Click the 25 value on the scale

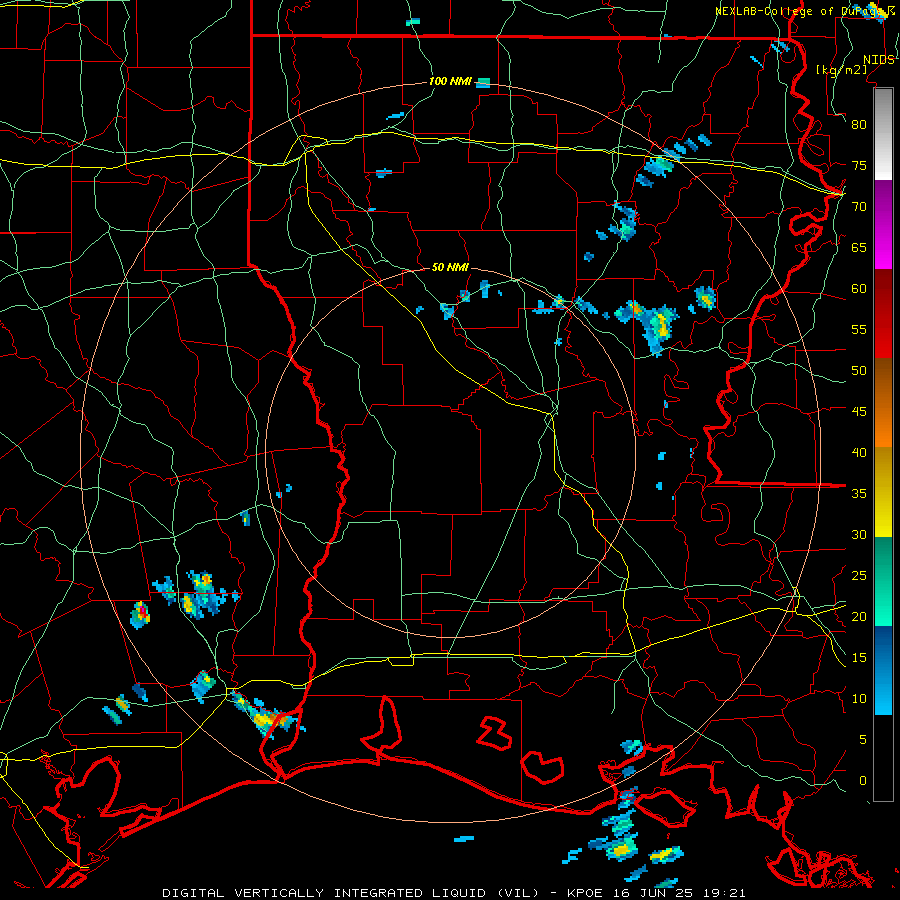859,576
